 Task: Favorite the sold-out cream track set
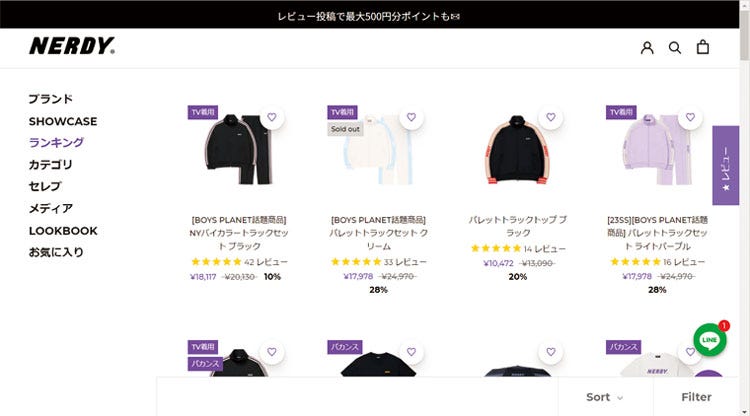(x=411, y=117)
